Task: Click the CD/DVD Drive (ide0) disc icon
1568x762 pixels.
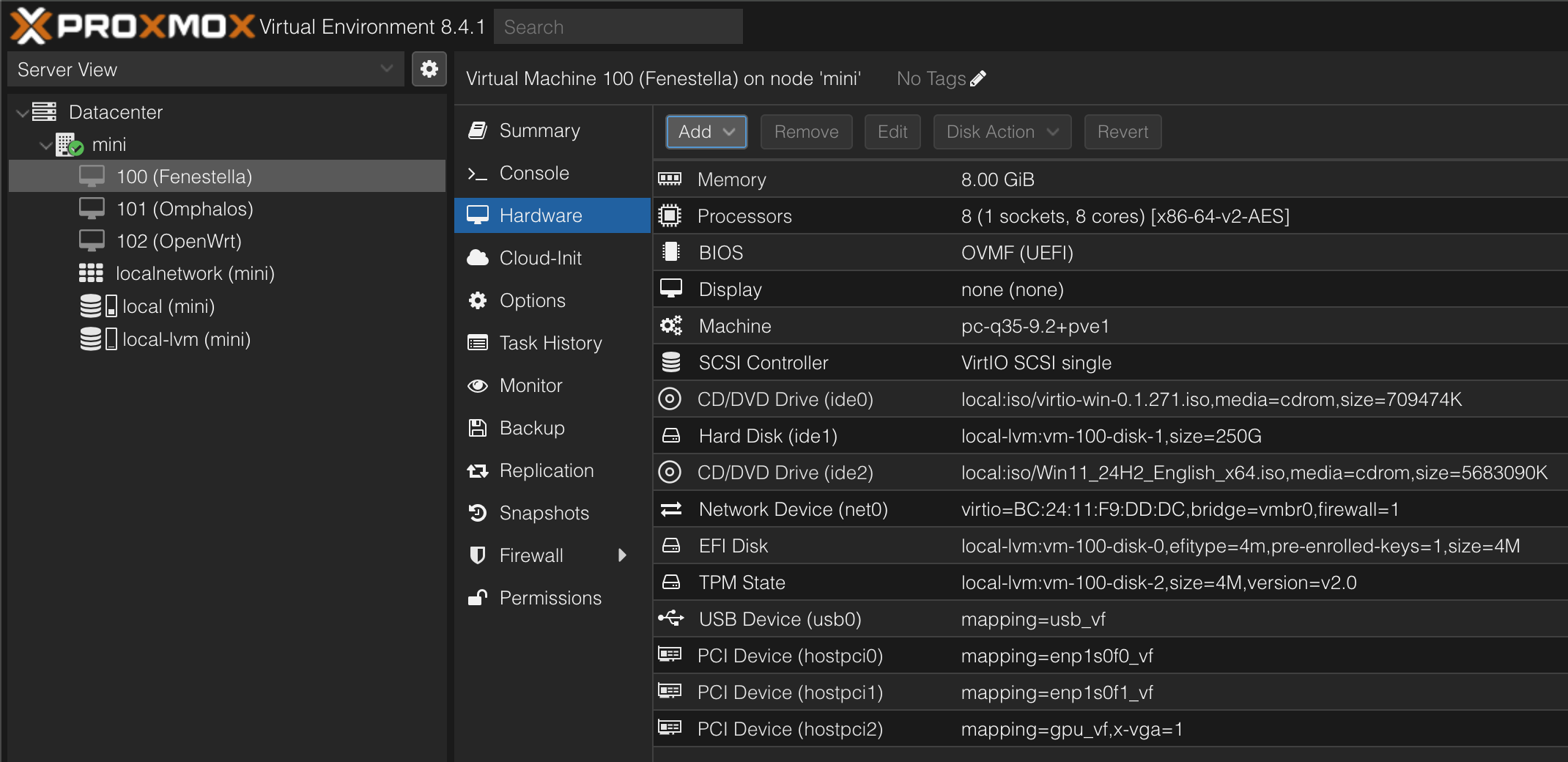Action: click(x=670, y=399)
